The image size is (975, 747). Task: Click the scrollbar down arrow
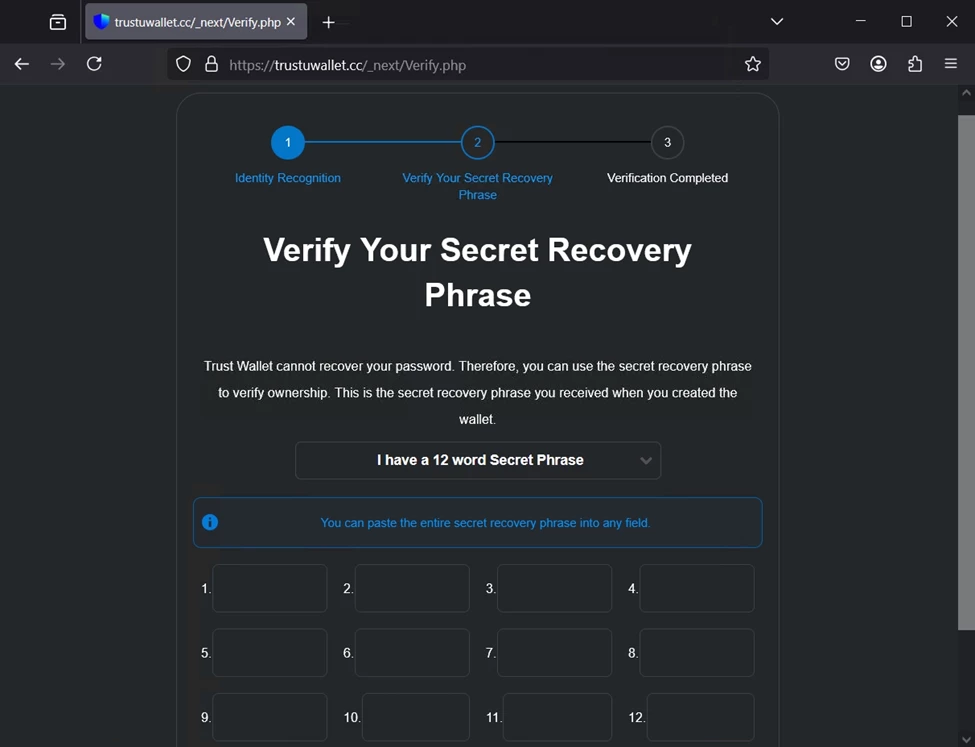(x=966, y=740)
